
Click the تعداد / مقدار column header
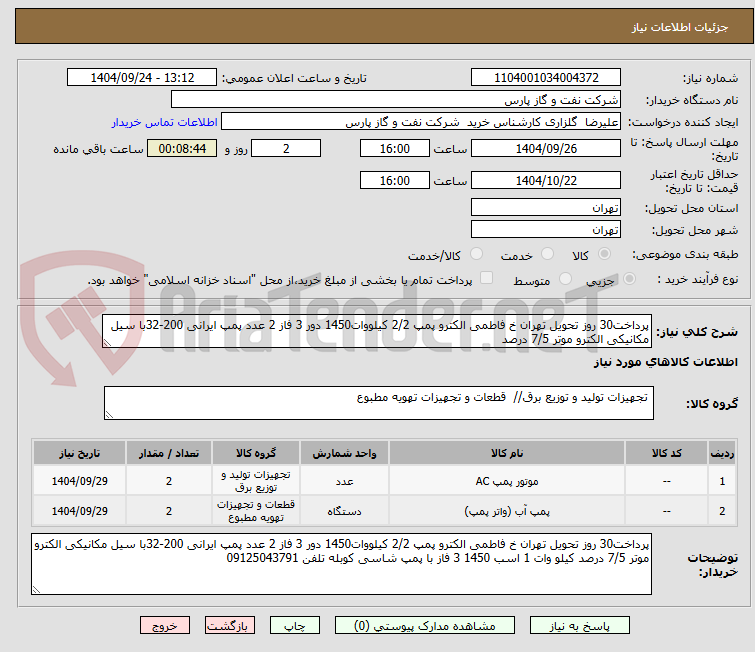coord(169,454)
